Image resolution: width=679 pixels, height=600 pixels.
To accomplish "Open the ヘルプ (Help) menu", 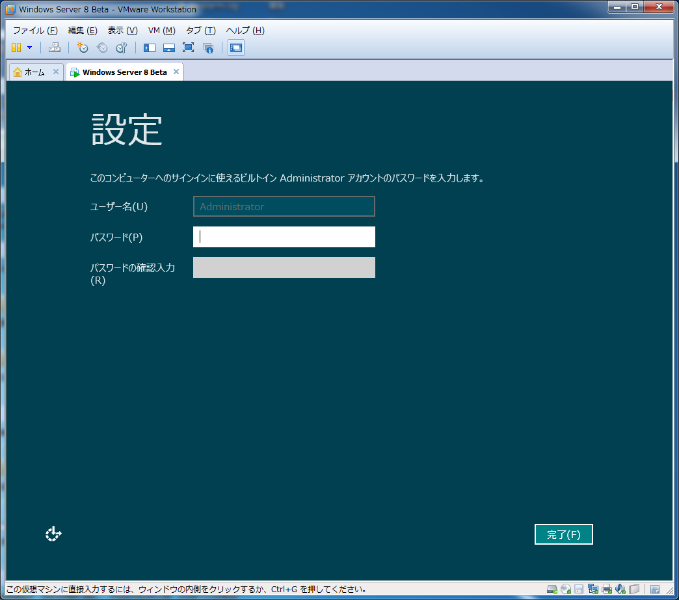I will tap(244, 30).
